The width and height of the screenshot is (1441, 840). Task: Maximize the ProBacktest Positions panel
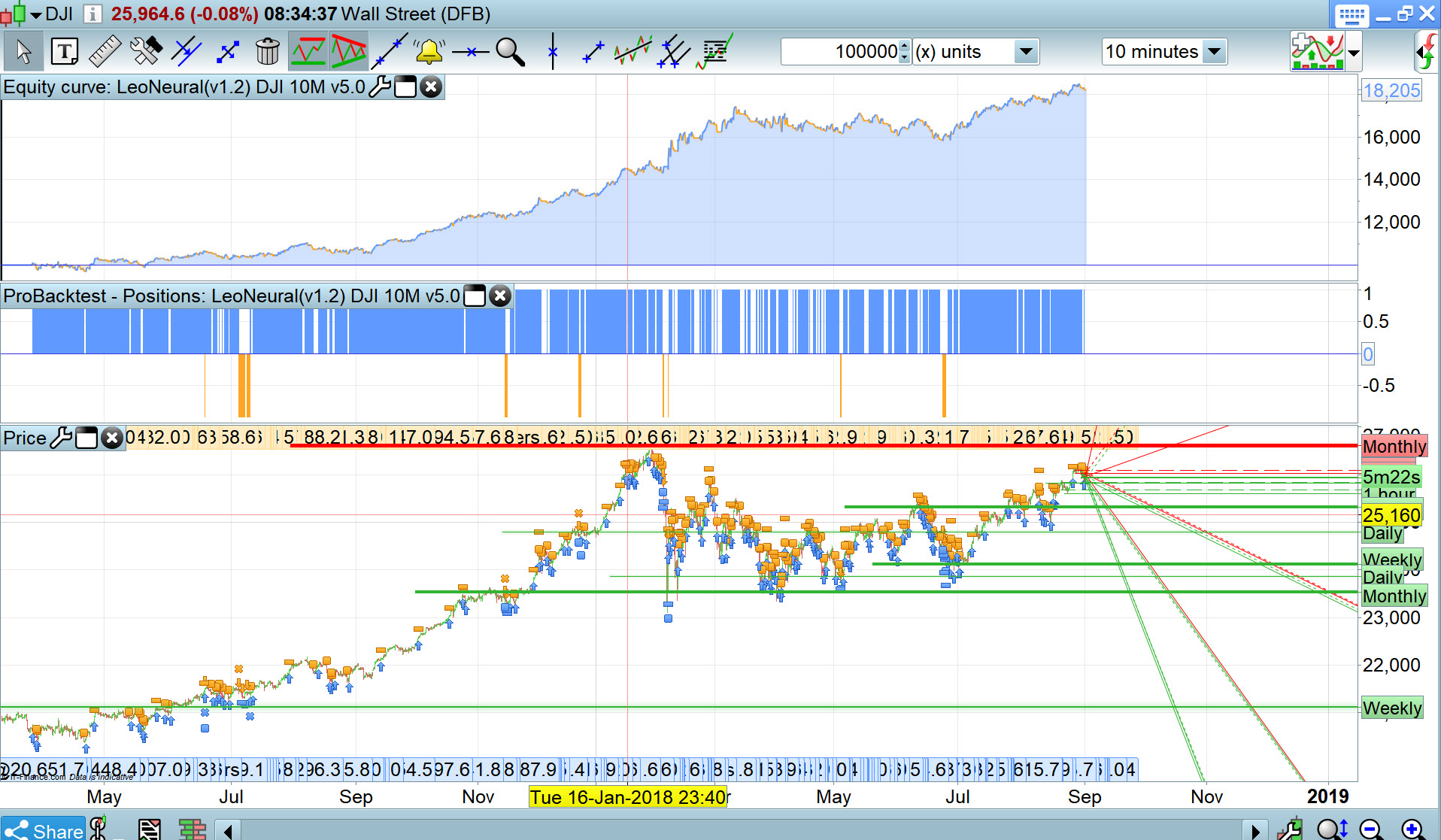tap(475, 296)
